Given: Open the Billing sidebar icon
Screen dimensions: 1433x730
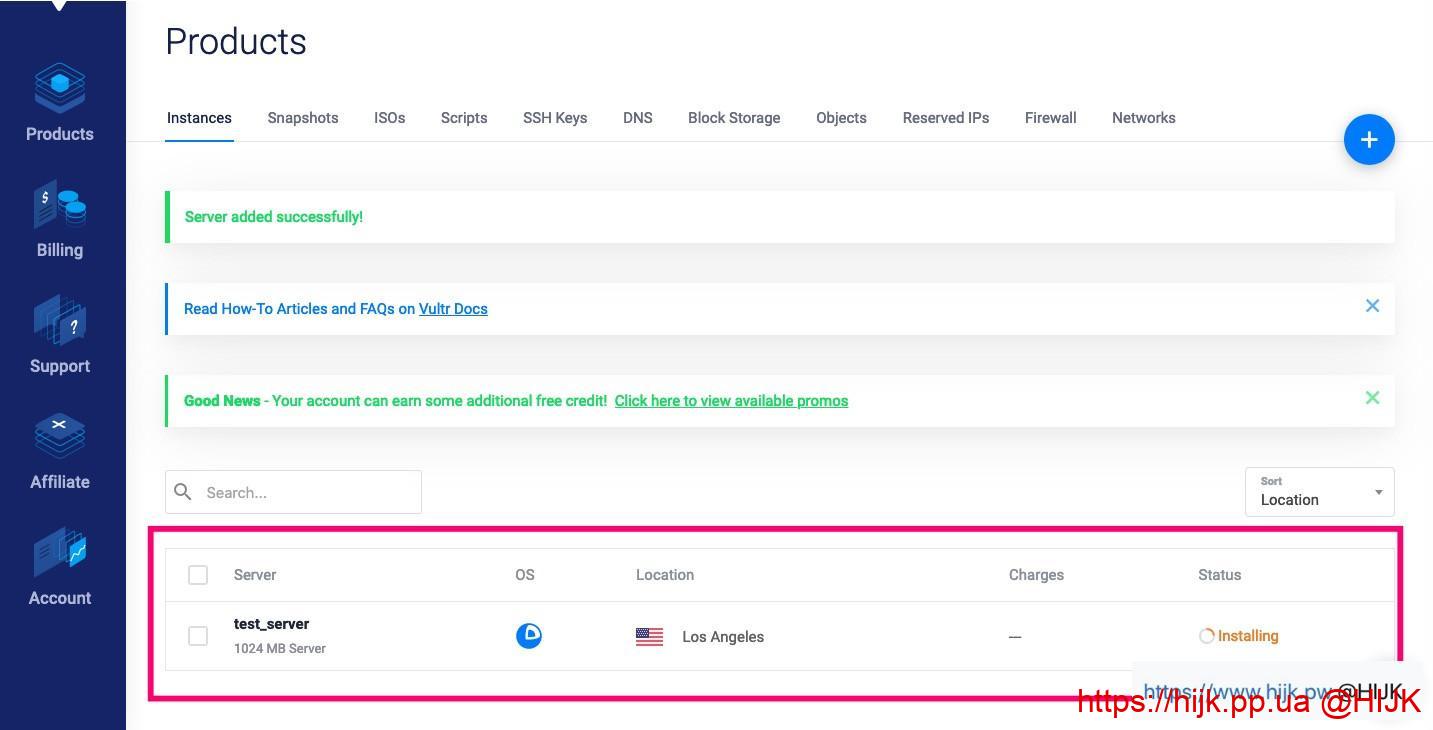Looking at the screenshot, I should pyautogui.click(x=60, y=206).
